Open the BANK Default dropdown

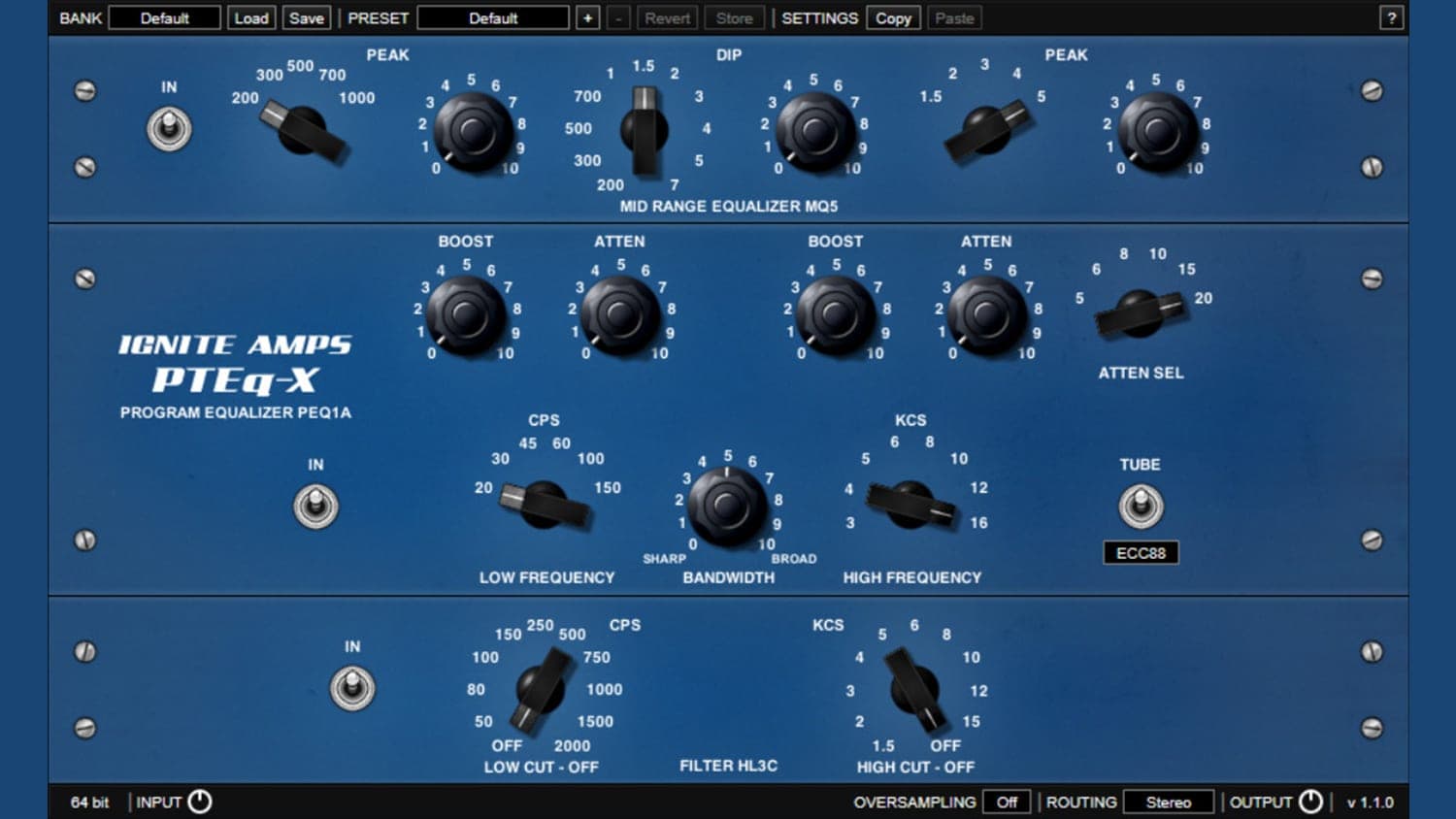coord(165,17)
